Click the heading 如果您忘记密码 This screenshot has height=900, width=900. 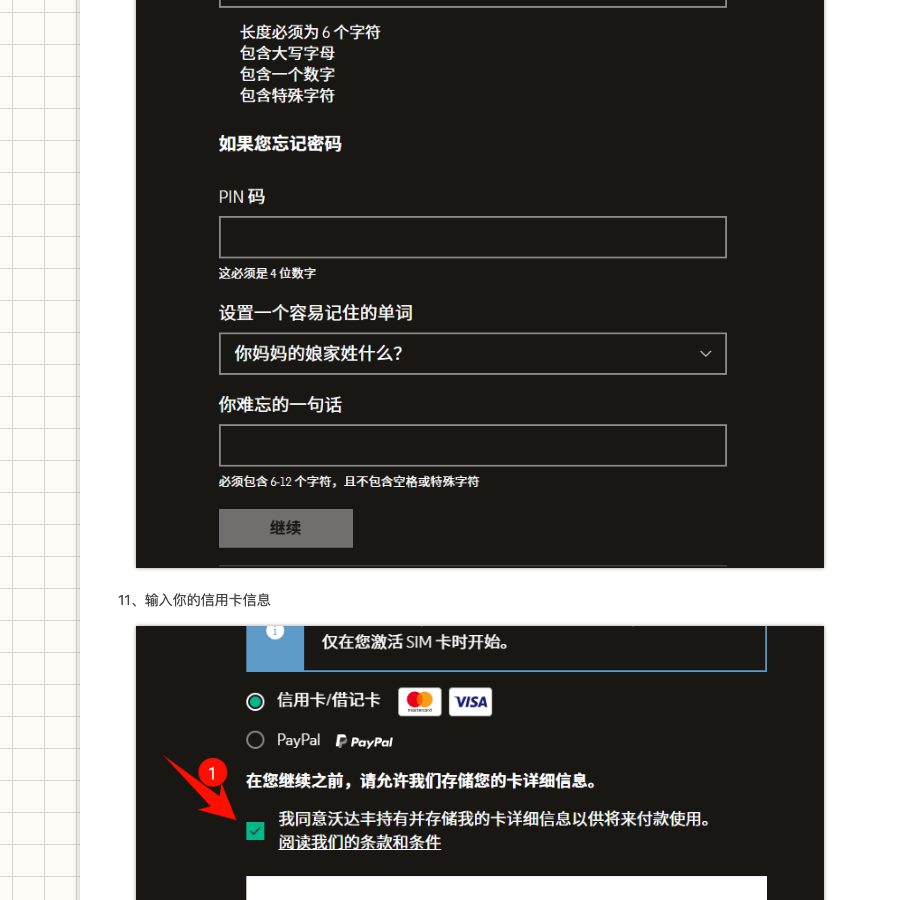(x=280, y=143)
